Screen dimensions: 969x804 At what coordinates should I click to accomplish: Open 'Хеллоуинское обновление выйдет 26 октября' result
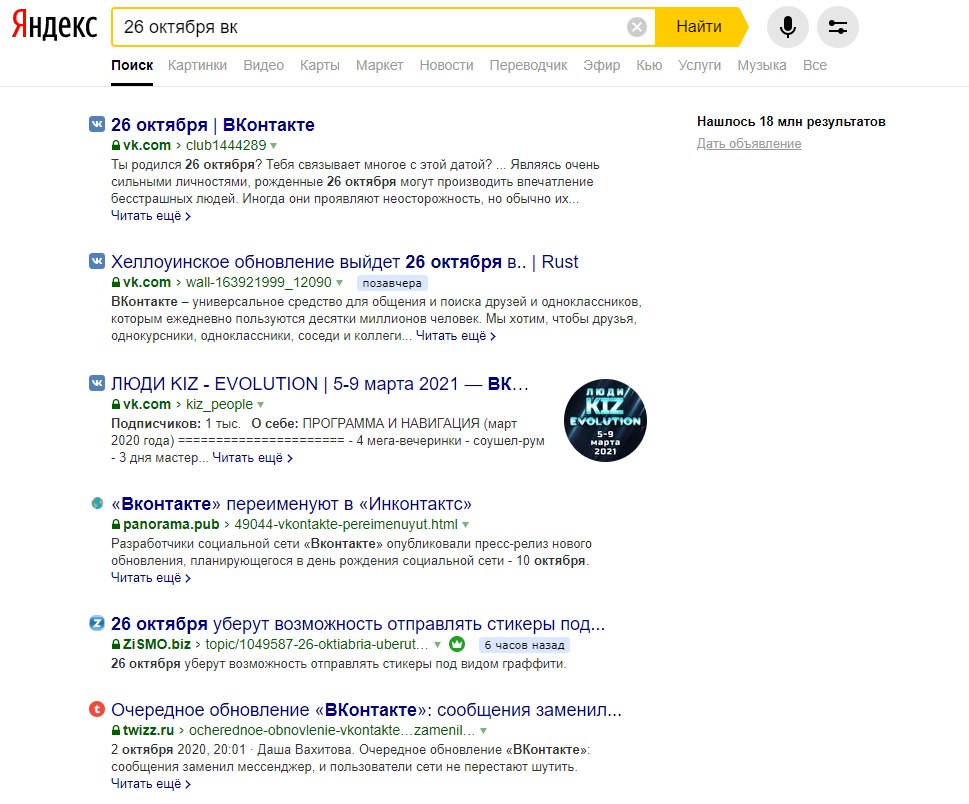pyautogui.click(x=345, y=262)
